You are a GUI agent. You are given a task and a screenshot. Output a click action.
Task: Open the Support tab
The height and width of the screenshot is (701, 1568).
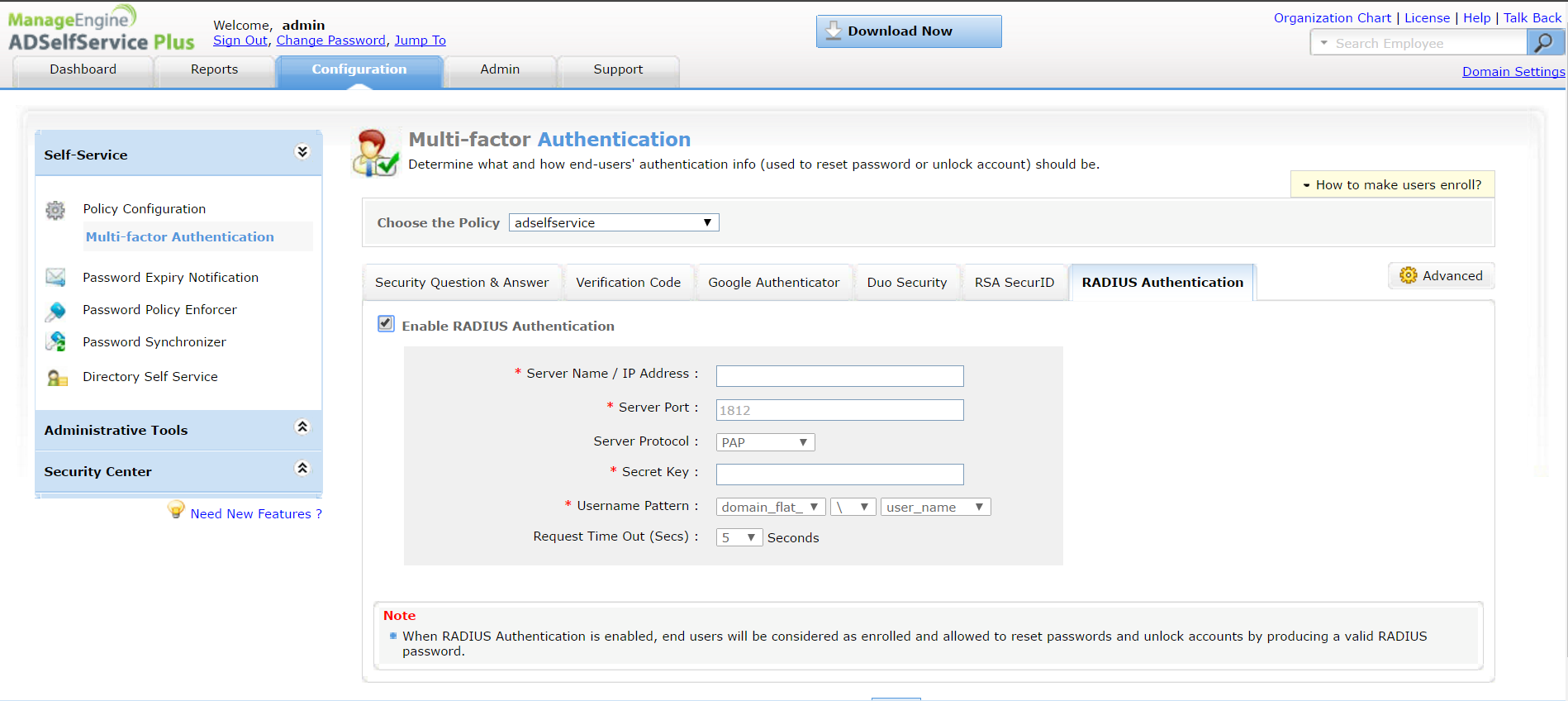point(618,70)
